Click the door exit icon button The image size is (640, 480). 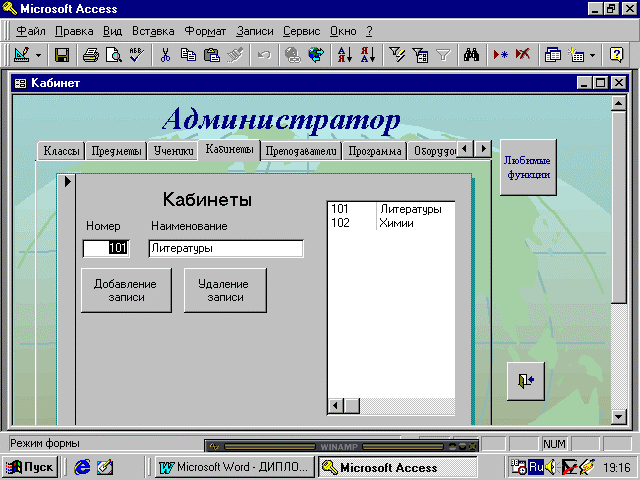pos(526,380)
